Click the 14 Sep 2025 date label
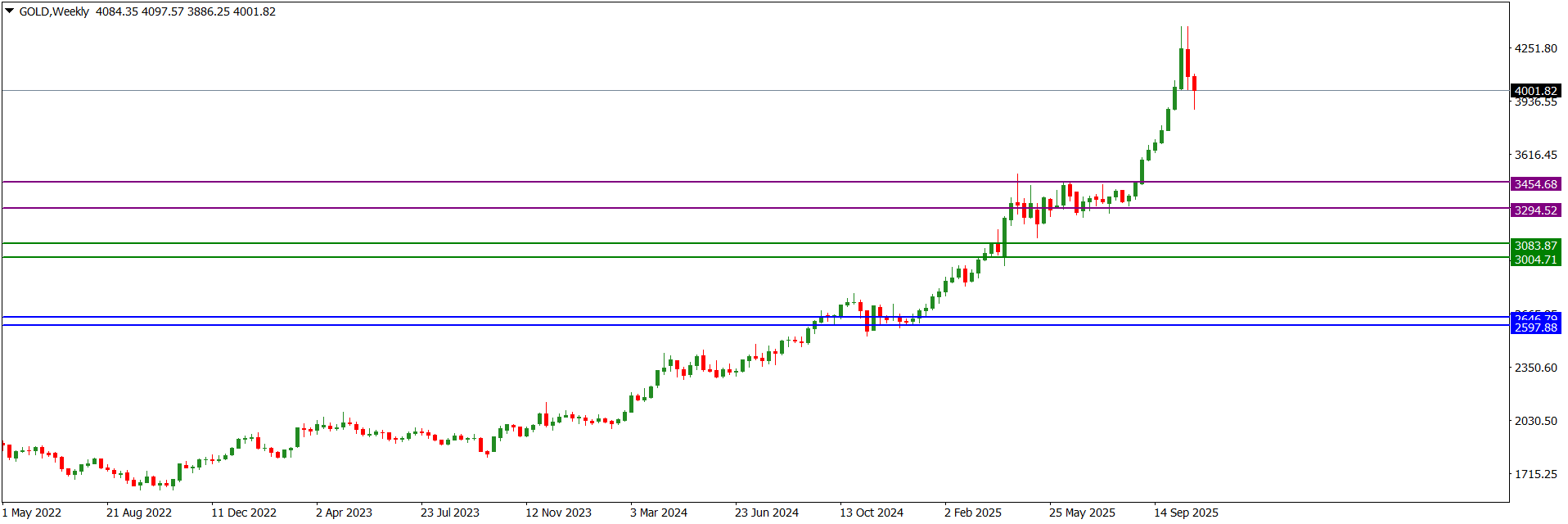The image size is (1568, 524). coord(1186,513)
